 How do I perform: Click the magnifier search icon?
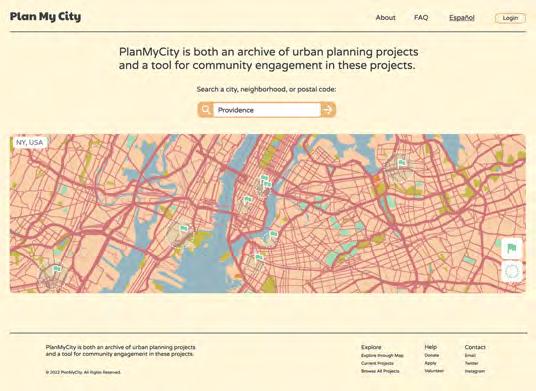206,110
